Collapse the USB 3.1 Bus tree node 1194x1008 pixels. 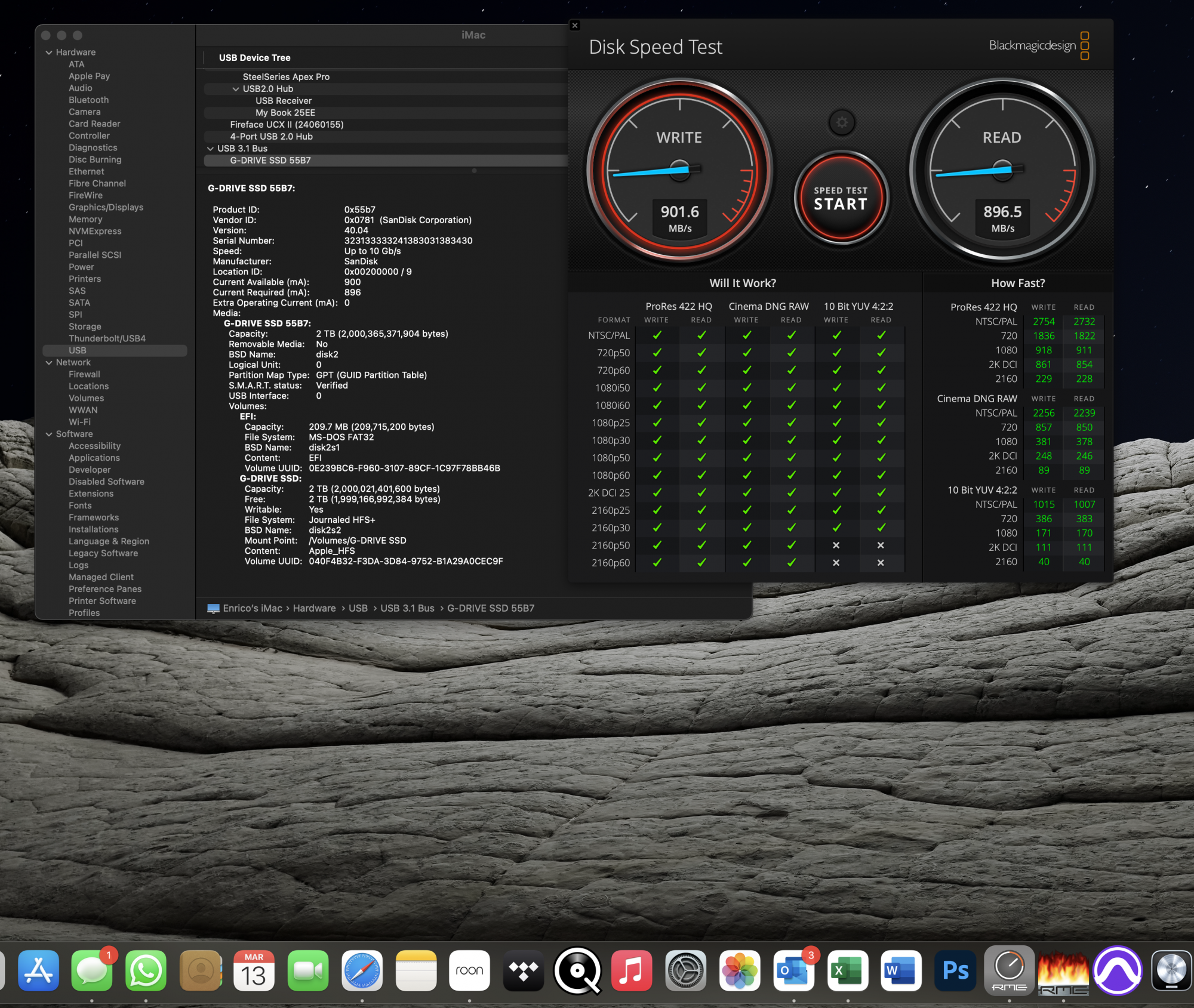[210, 149]
